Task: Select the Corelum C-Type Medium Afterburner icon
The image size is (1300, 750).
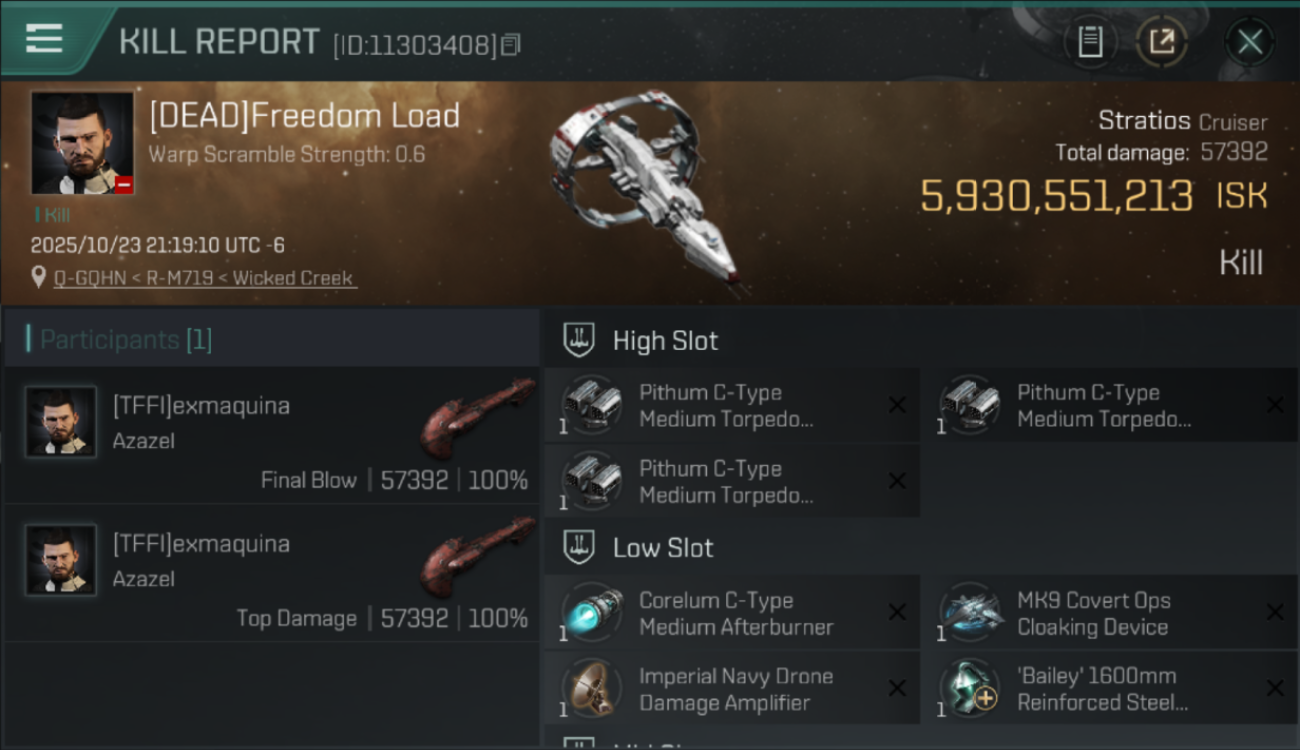Action: (592, 612)
